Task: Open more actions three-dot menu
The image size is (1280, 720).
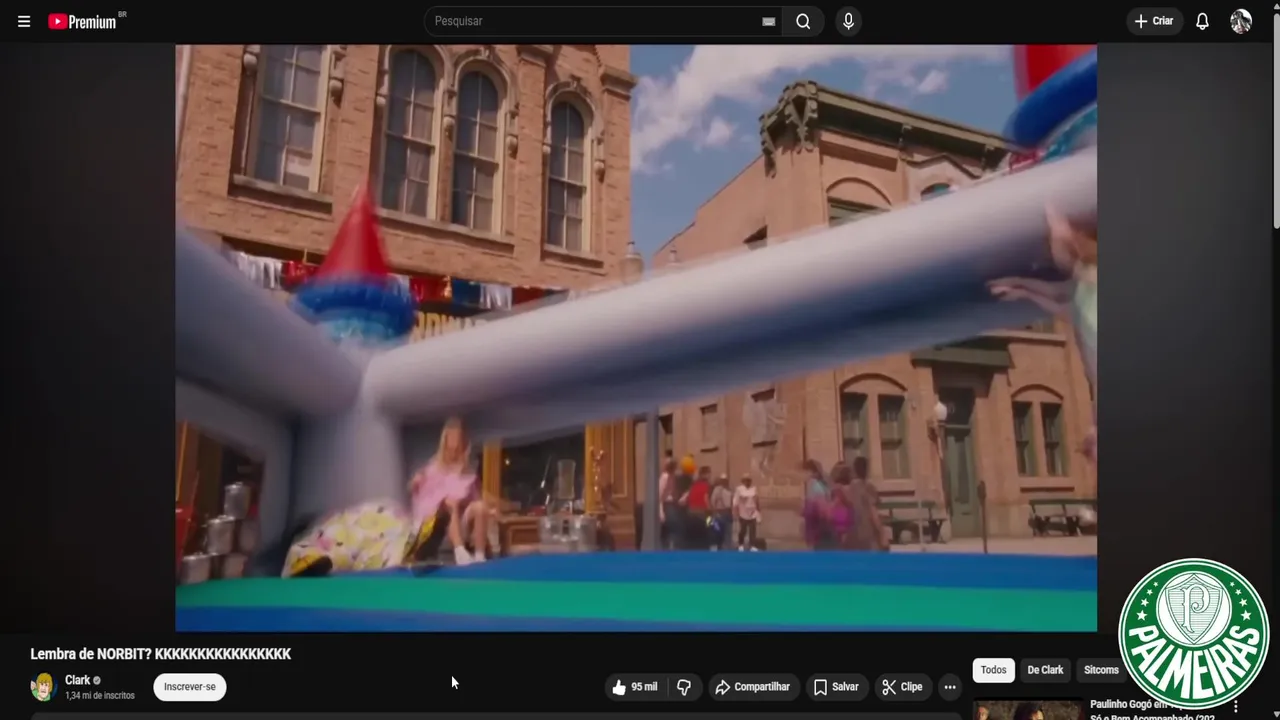Action: pyautogui.click(x=950, y=687)
